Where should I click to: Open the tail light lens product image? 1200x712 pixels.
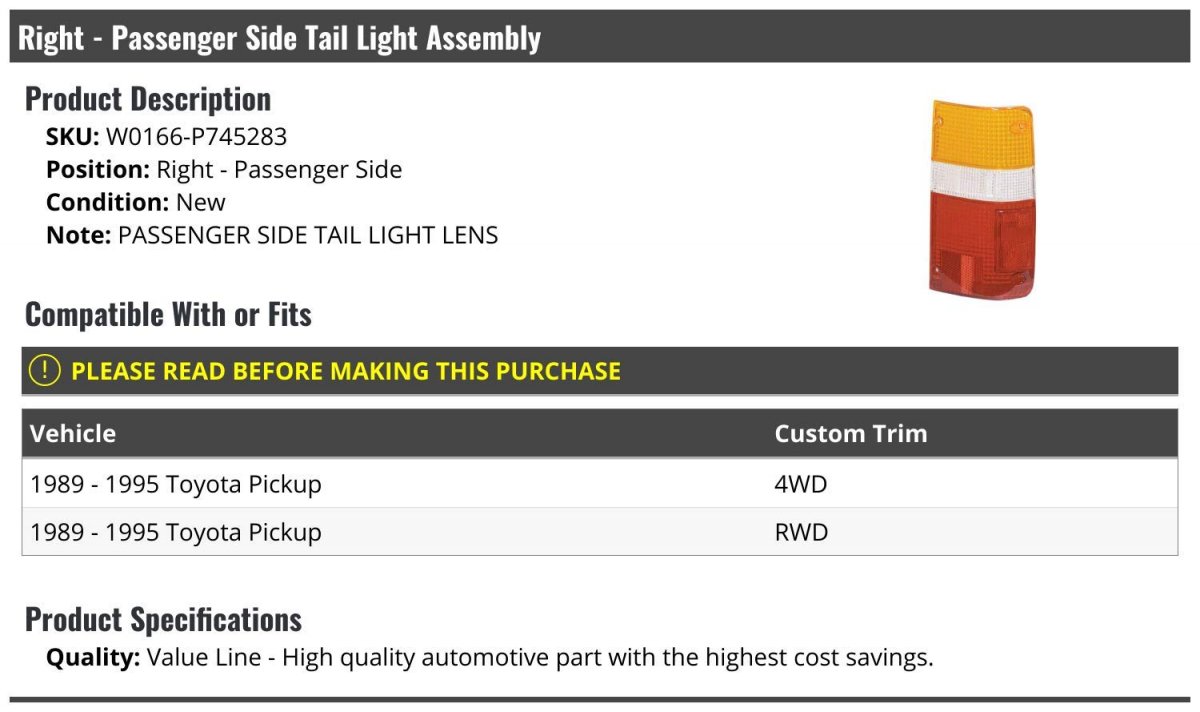(x=981, y=198)
